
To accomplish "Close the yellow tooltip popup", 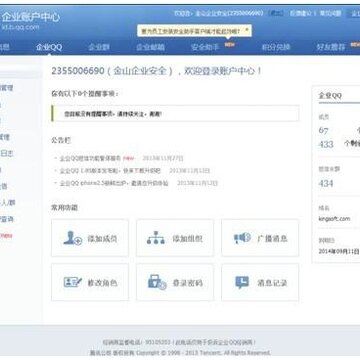I will 247,30.
